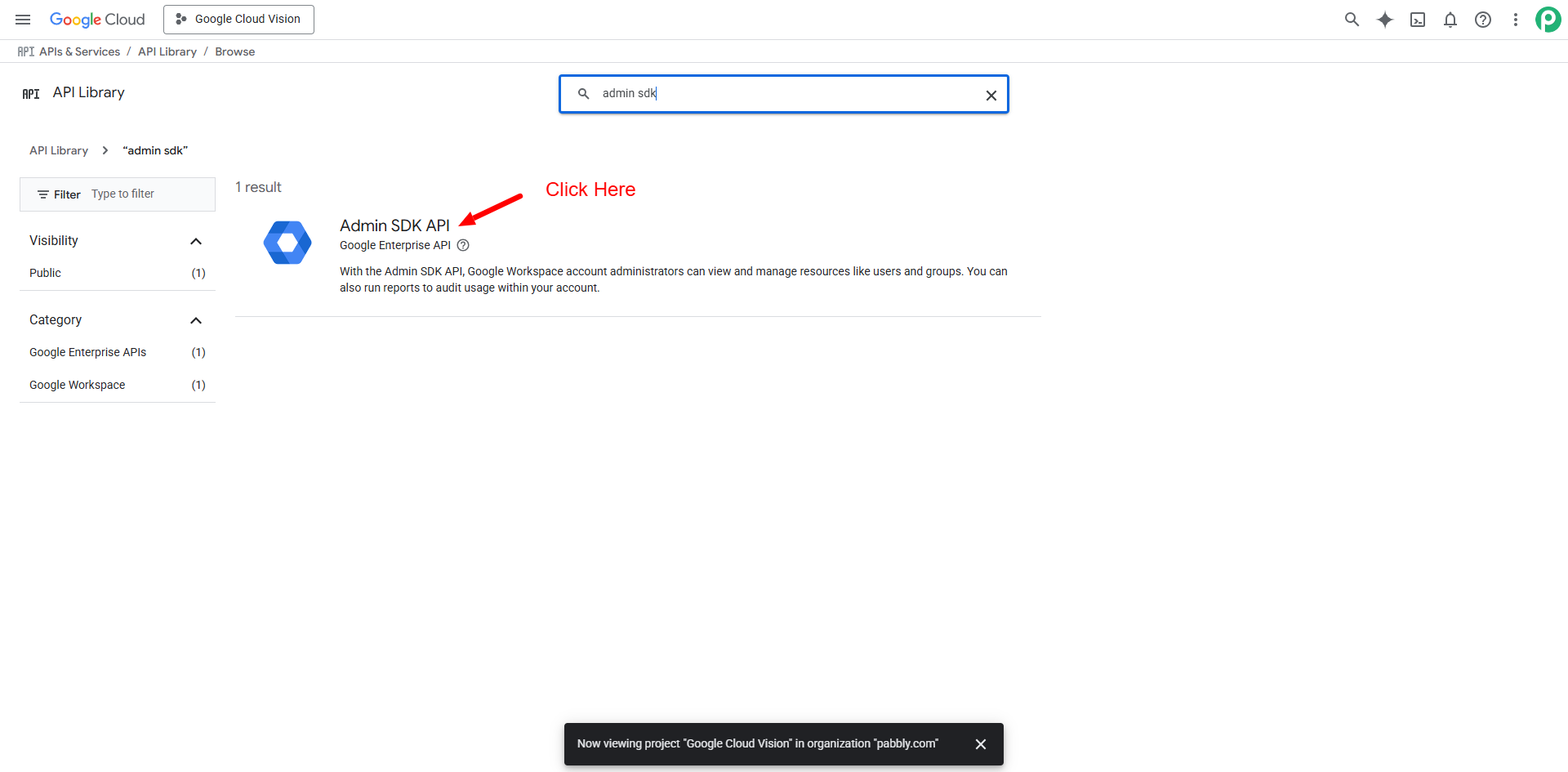Click the green account avatar

click(x=1548, y=20)
